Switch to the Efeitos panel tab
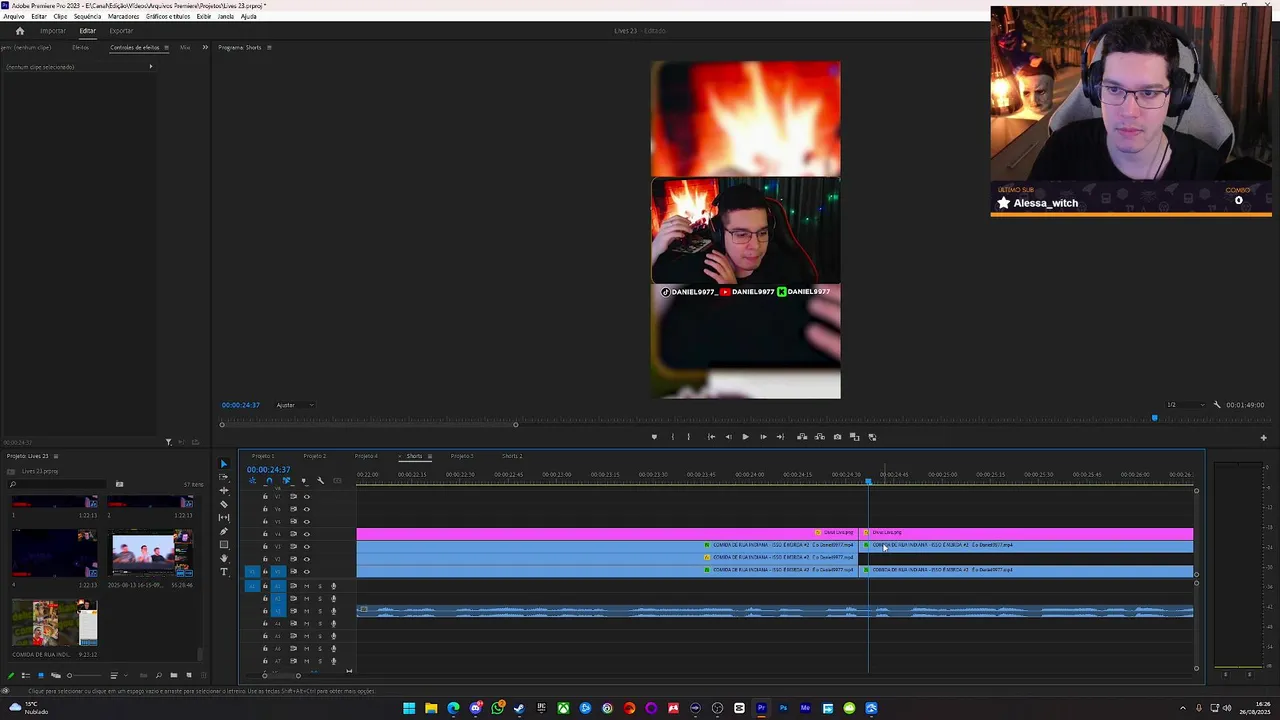 (x=80, y=47)
